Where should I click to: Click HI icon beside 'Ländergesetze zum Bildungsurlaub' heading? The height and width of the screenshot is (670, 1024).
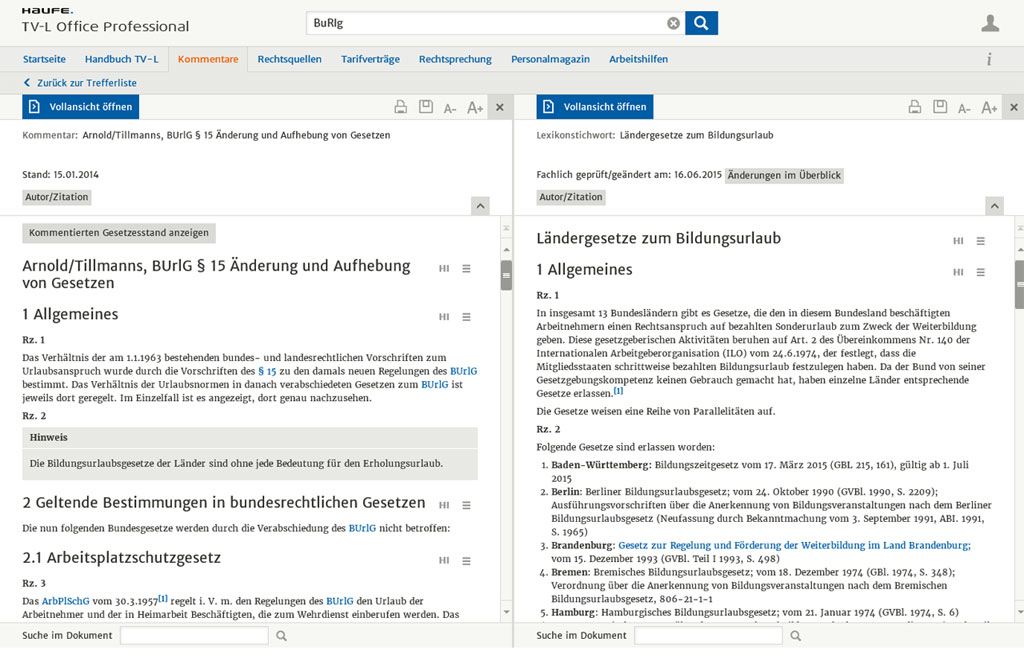pos(958,241)
